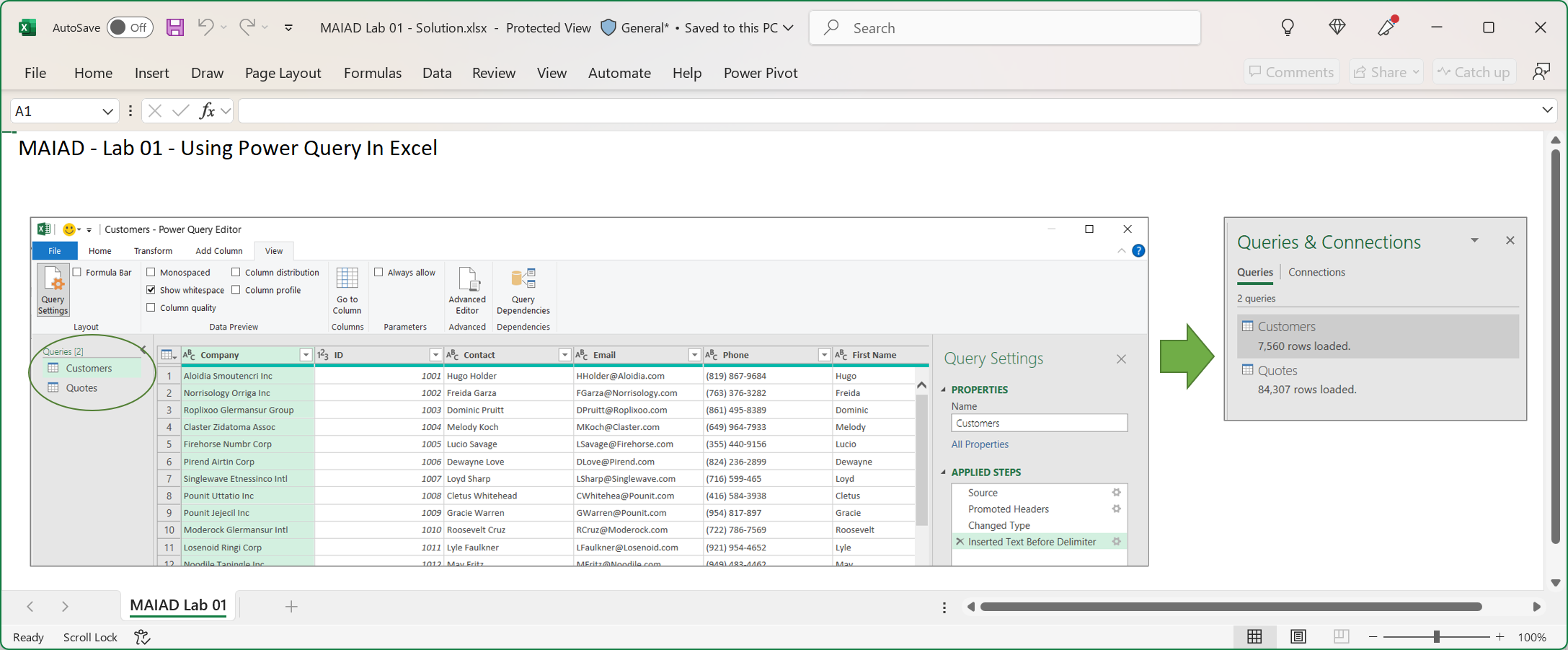Click the Catch up button
1568x650 pixels.
pos(1474,72)
